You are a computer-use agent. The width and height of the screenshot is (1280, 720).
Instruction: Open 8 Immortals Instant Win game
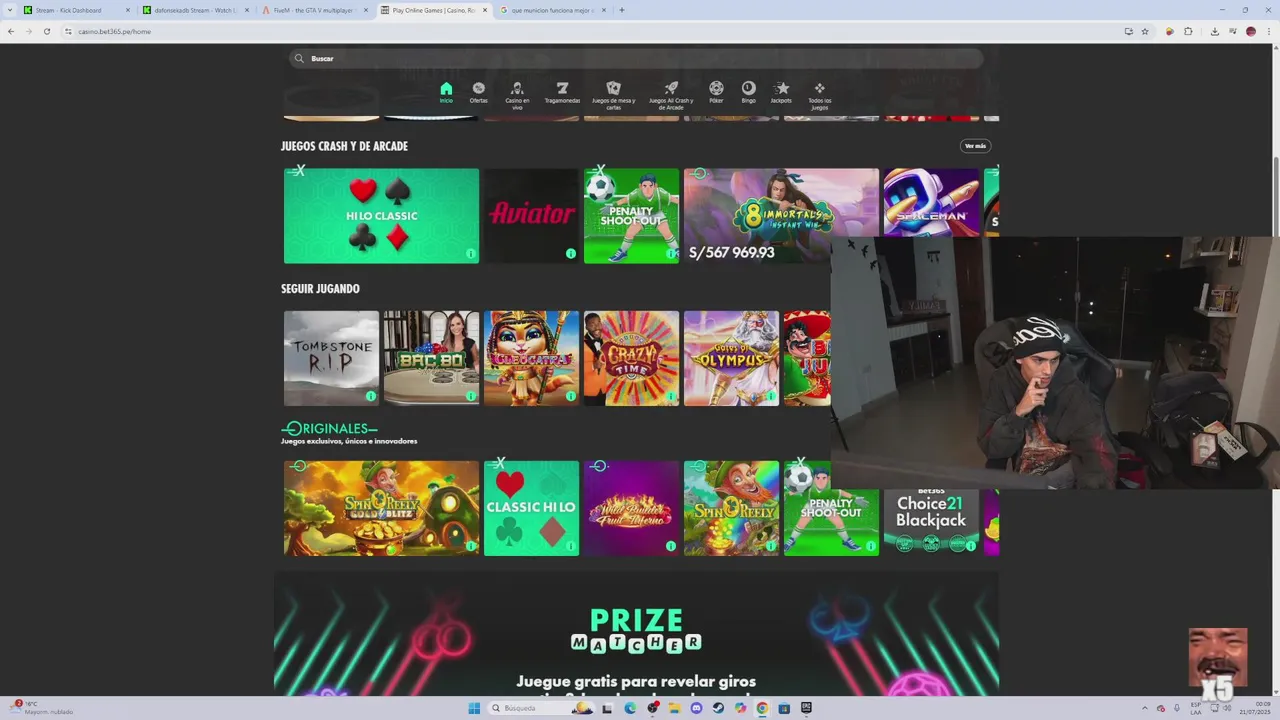[x=781, y=216]
